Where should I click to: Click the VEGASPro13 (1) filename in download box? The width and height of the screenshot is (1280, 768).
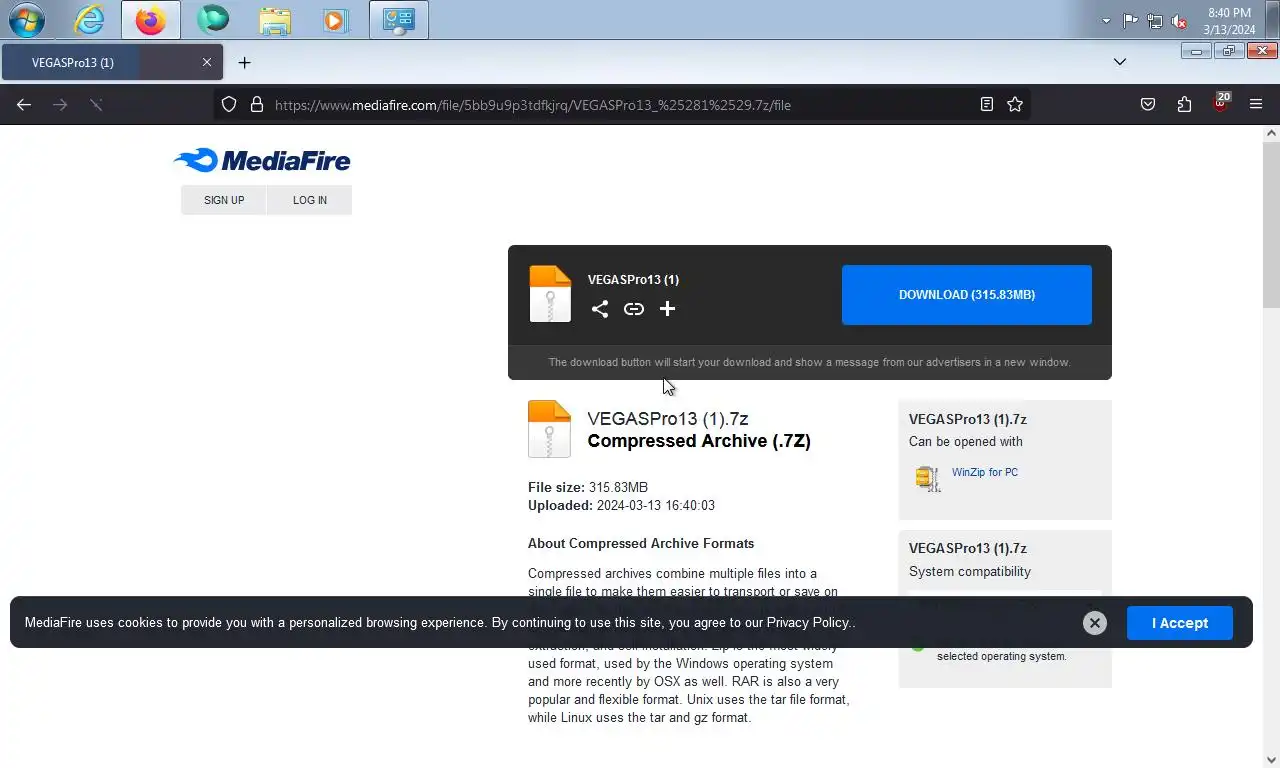633,280
